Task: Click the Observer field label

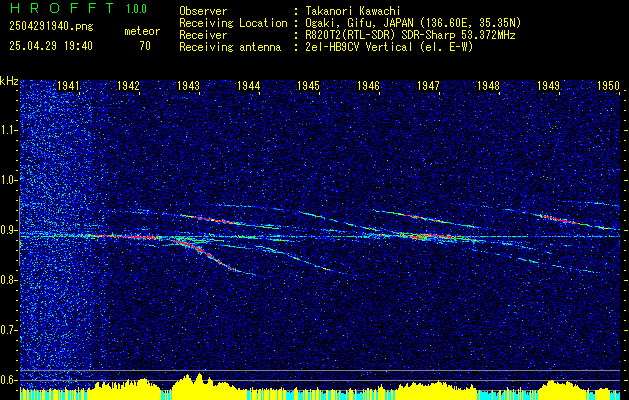Action: coord(203,12)
